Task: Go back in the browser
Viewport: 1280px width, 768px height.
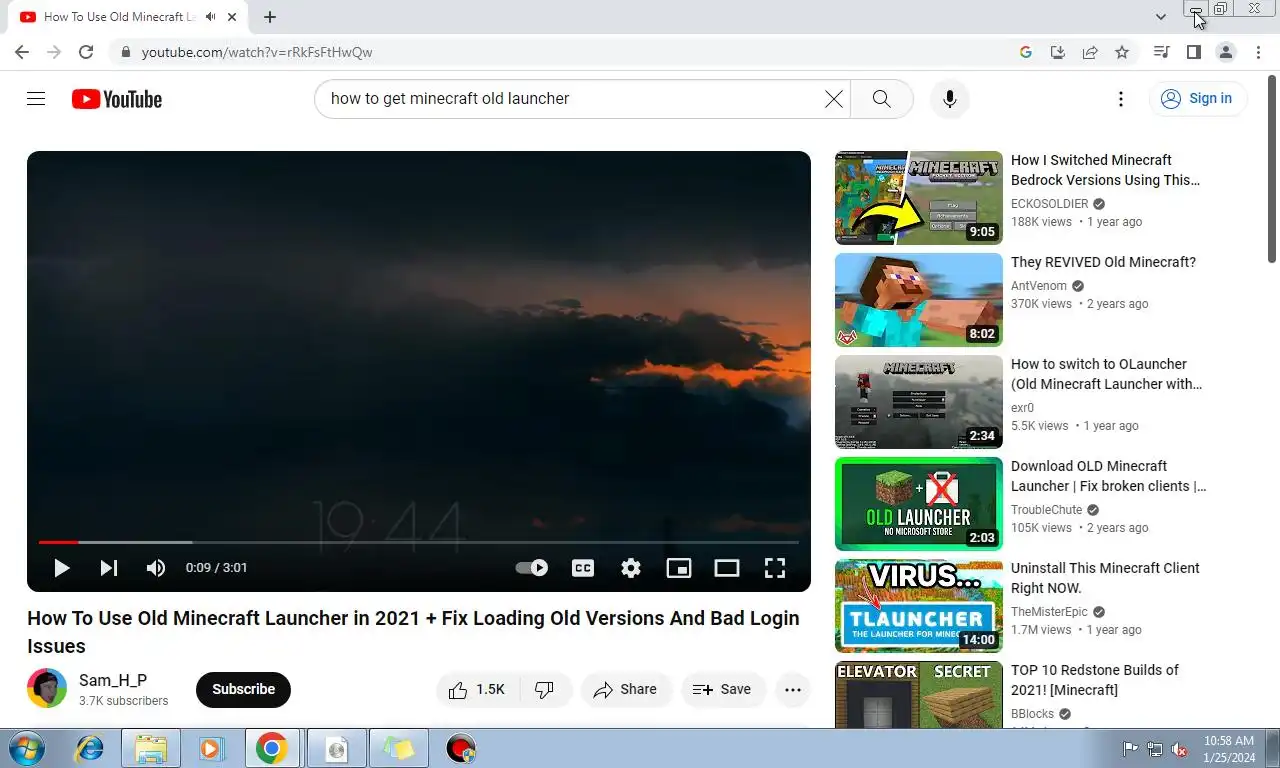Action: coord(22,52)
